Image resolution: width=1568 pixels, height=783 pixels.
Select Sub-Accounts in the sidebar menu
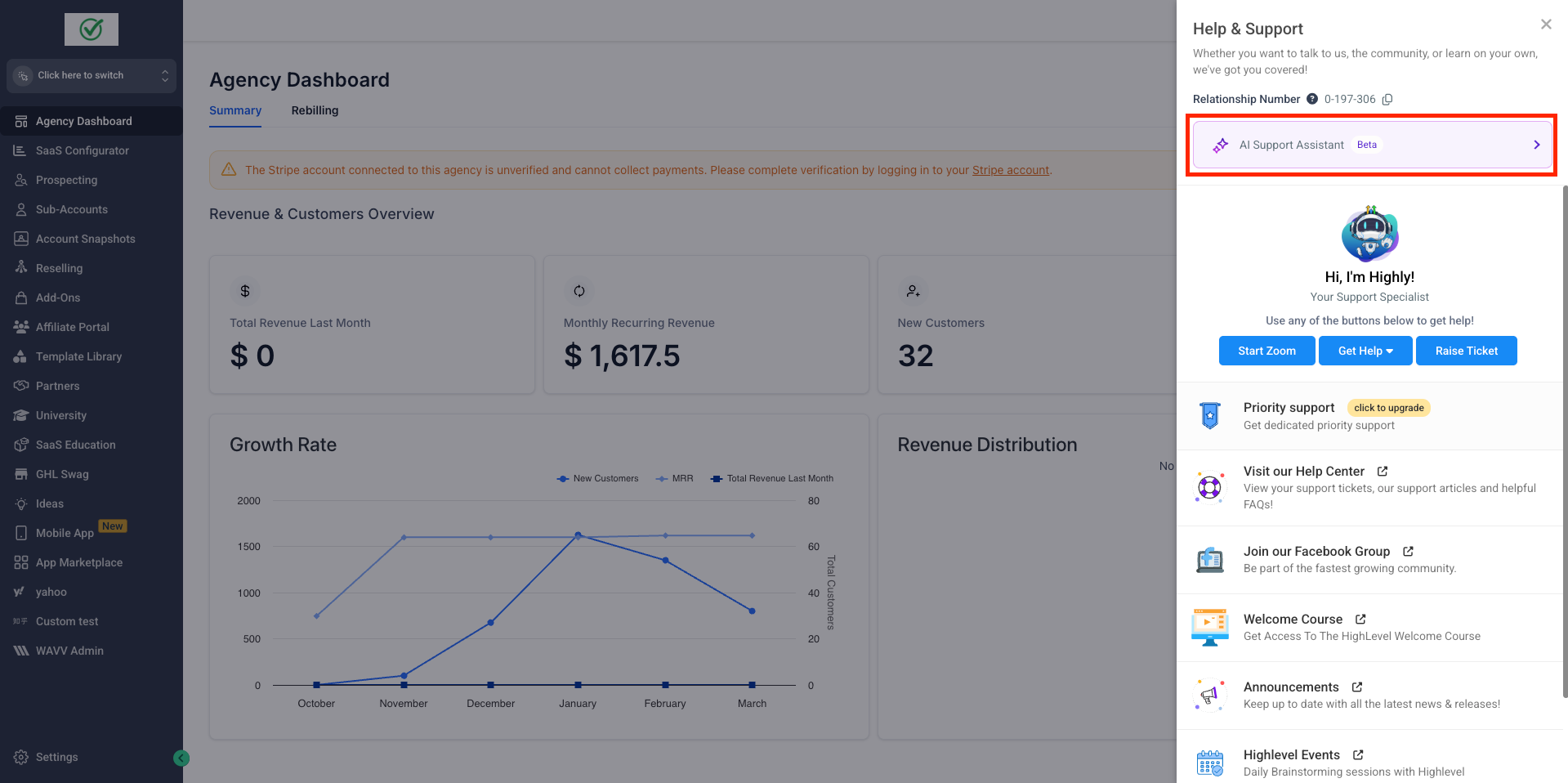(72, 209)
